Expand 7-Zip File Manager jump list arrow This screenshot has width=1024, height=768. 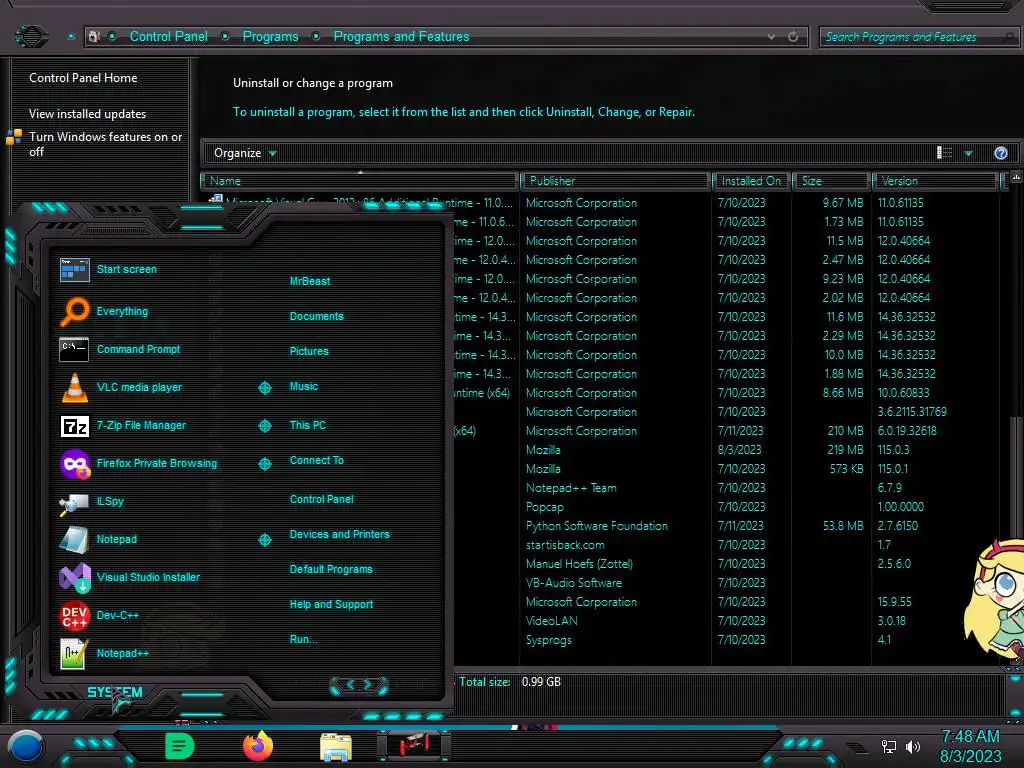tap(264, 426)
